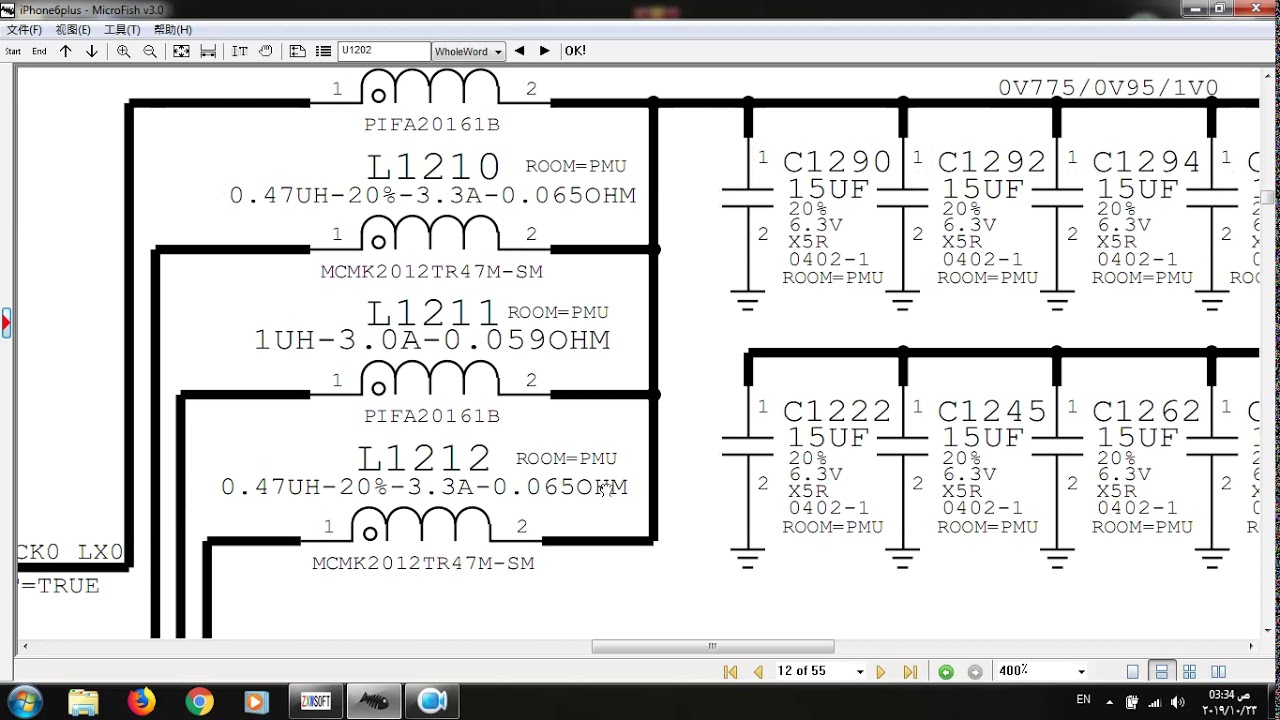Click the C1262 capacitor label

coord(1147,411)
